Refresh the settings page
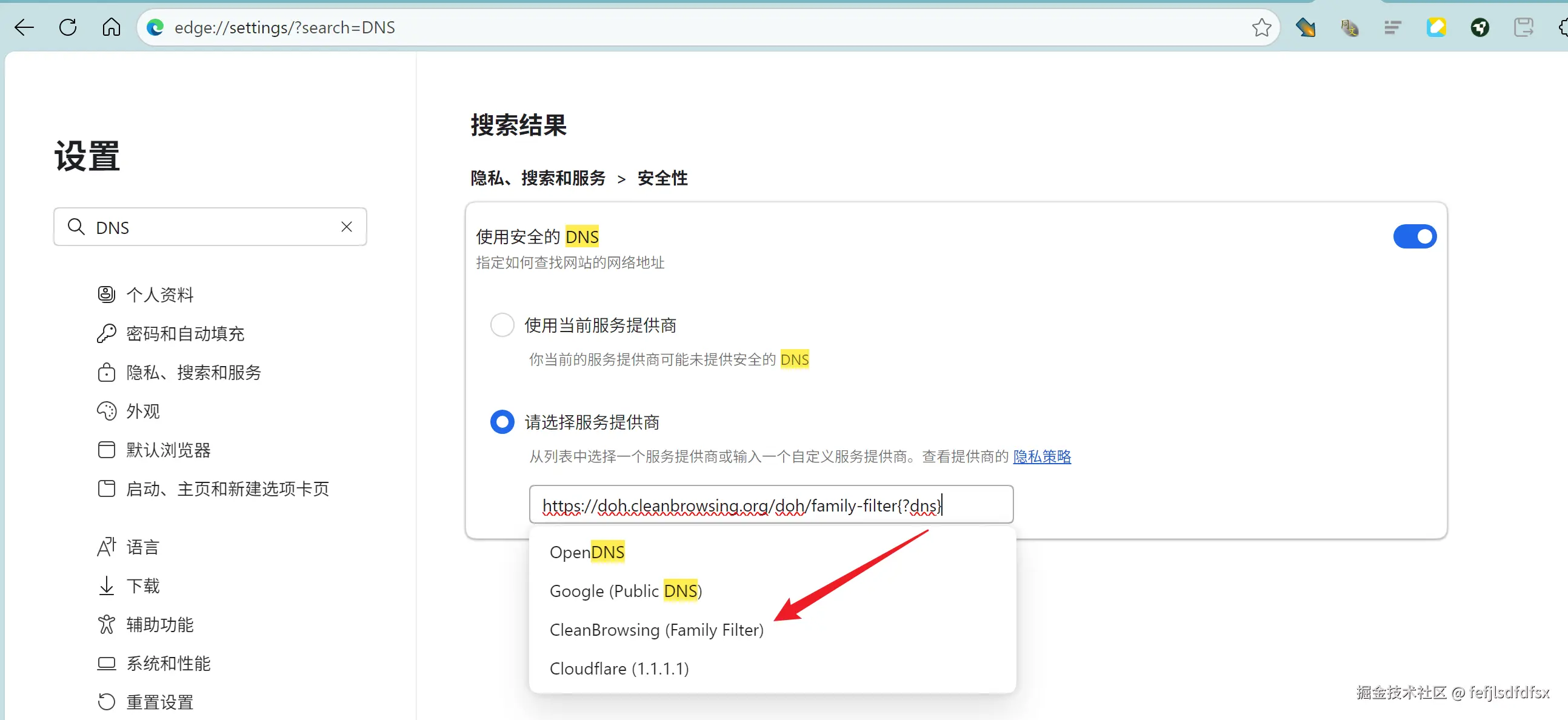This screenshot has width=1568, height=720. 67,27
